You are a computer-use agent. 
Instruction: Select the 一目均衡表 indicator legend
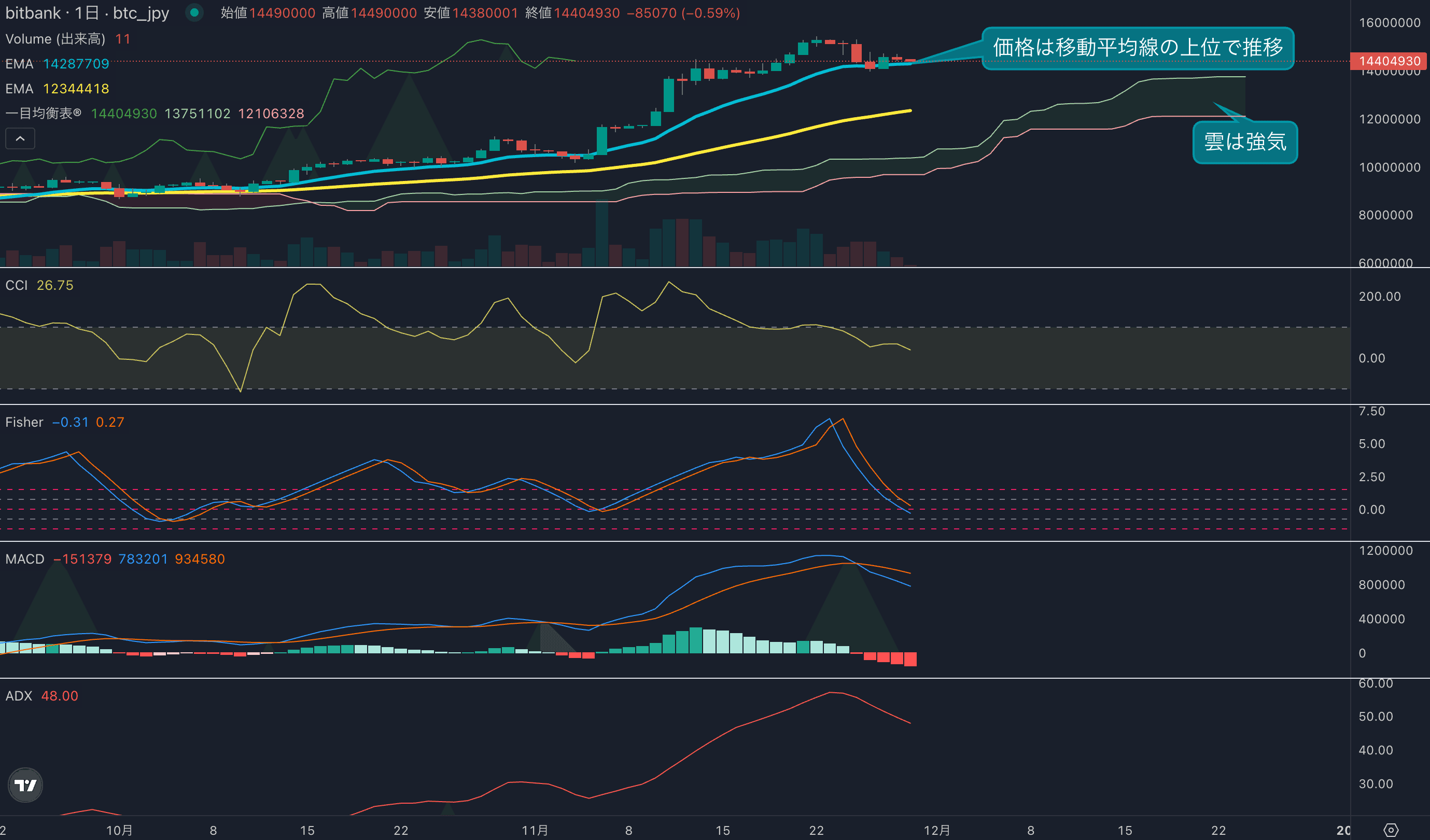pyautogui.click(x=43, y=114)
